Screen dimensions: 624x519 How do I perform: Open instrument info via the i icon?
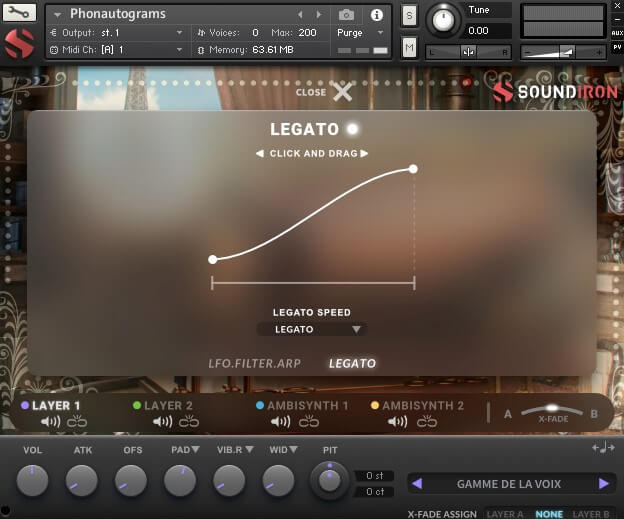coord(376,15)
